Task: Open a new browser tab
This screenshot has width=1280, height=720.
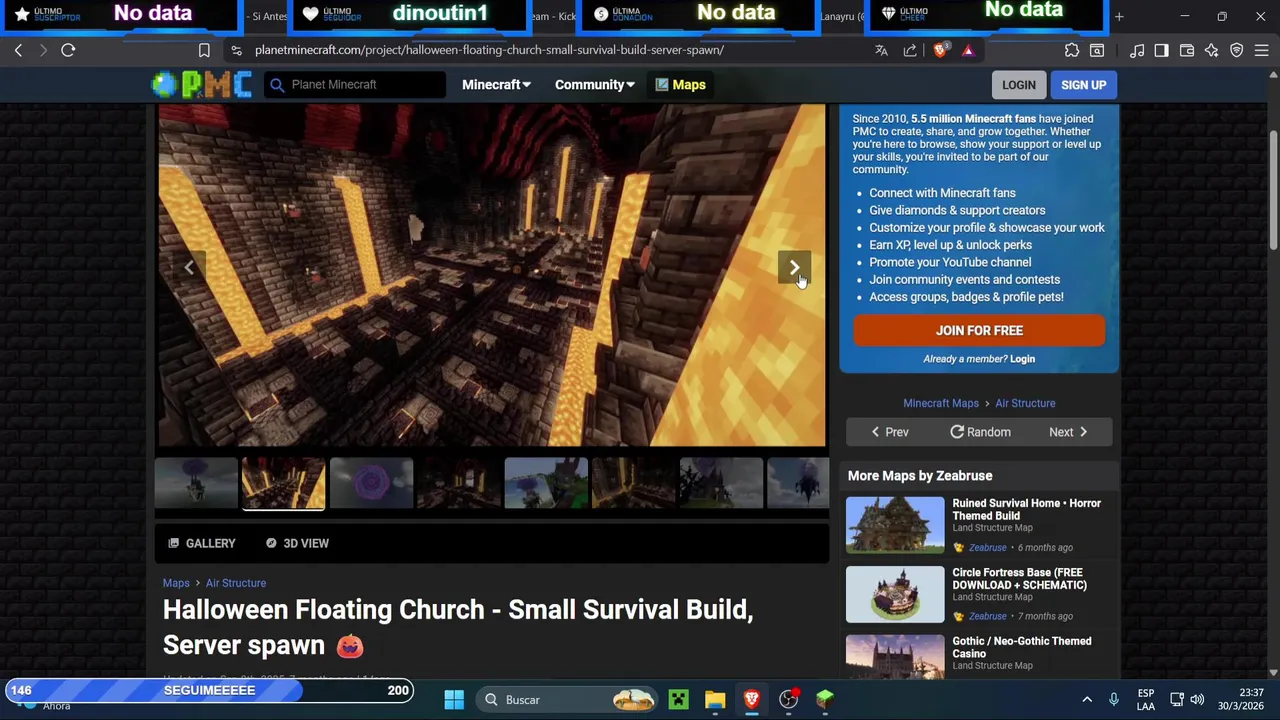Action: (1119, 16)
